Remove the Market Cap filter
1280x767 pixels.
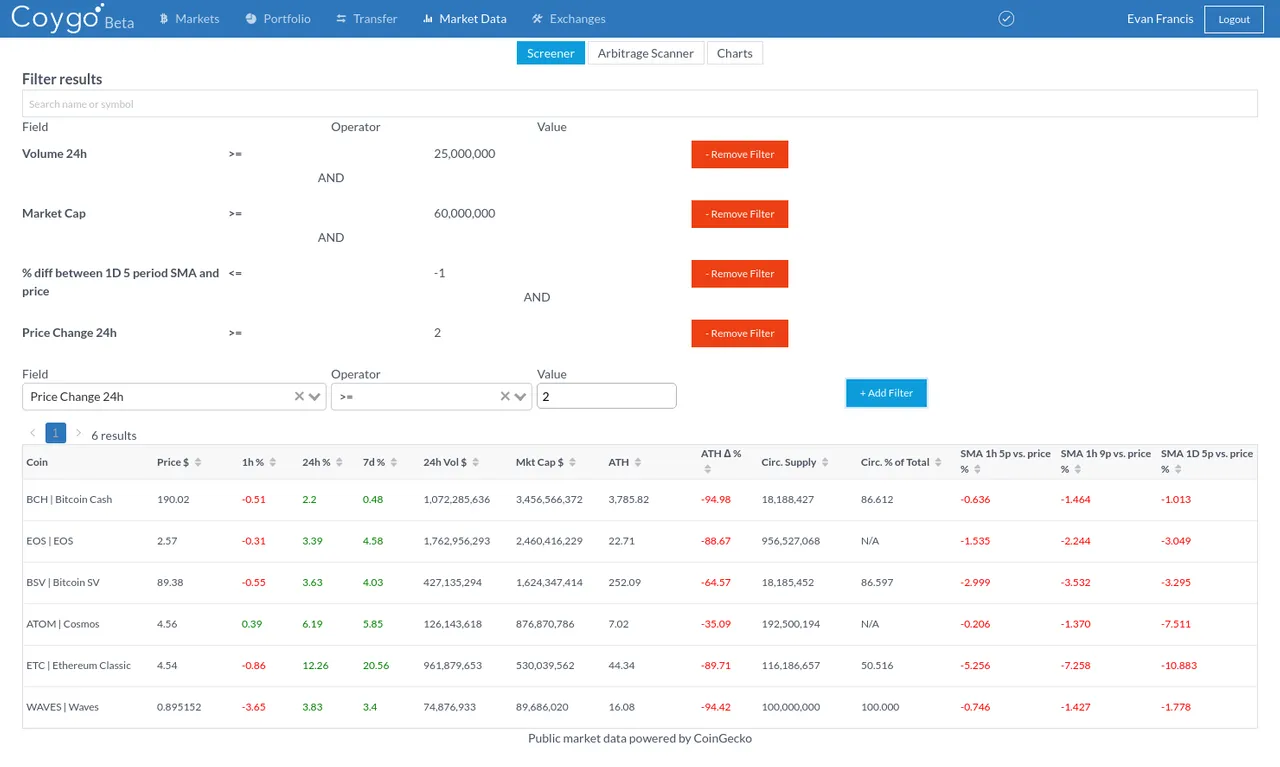click(740, 214)
